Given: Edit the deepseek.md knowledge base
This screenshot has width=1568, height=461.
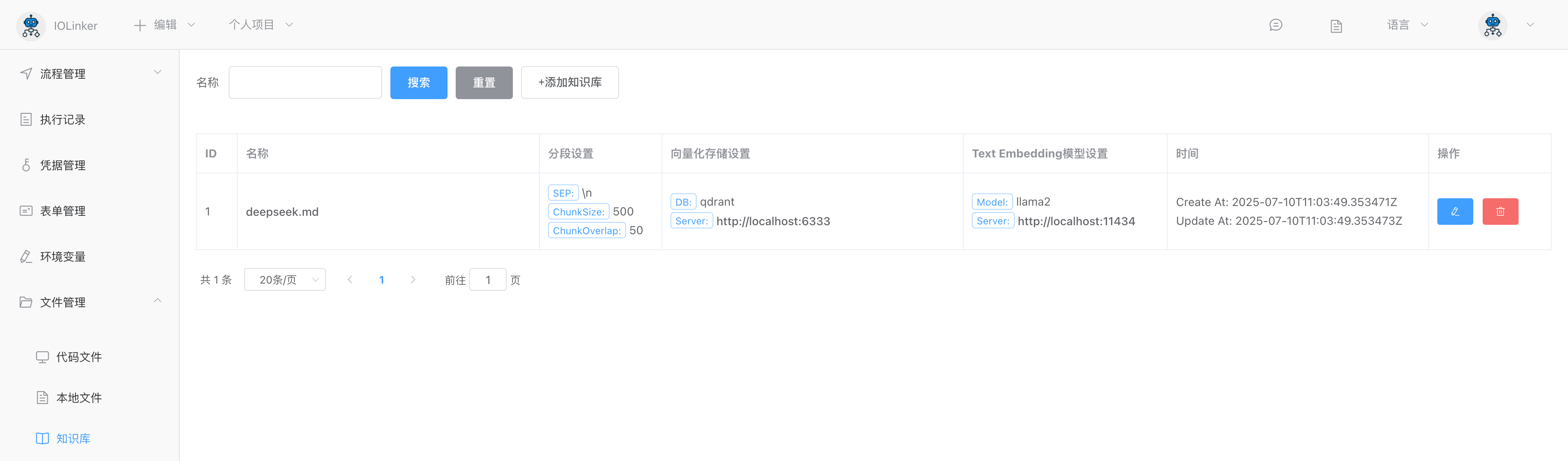Looking at the screenshot, I should 1454,212.
